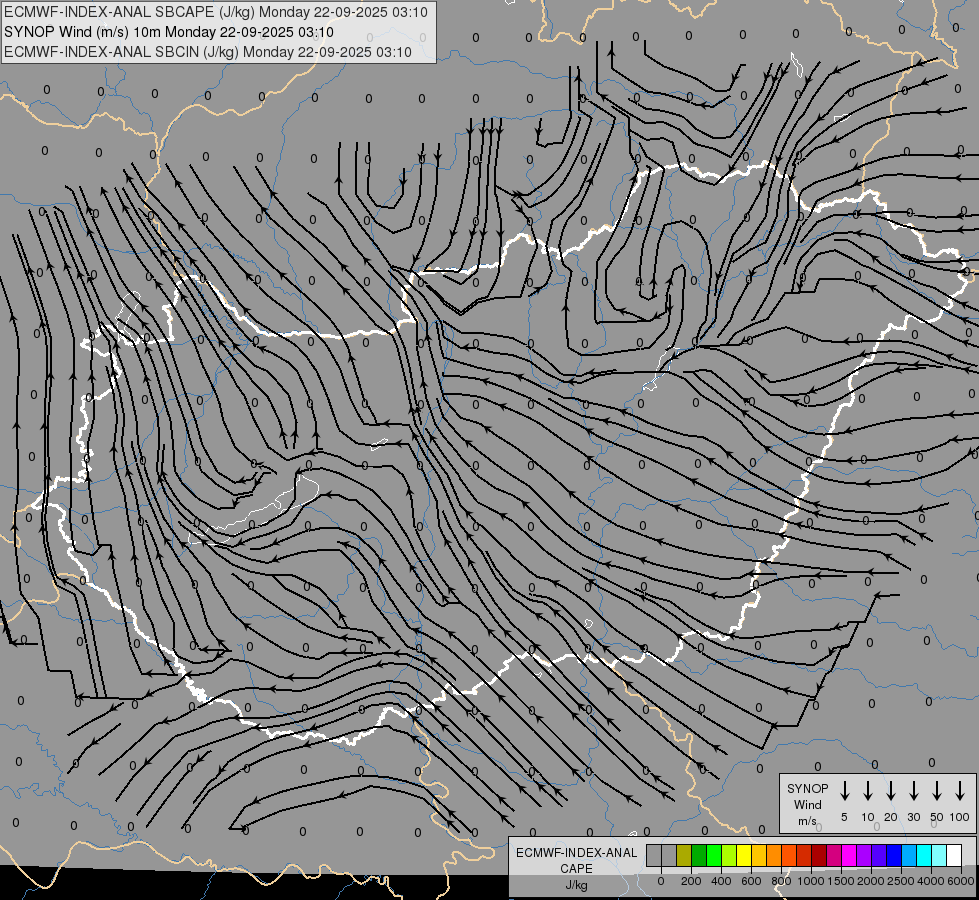Select the 5 speed label in wind legend
The height and width of the screenshot is (900, 979).
coord(844,817)
